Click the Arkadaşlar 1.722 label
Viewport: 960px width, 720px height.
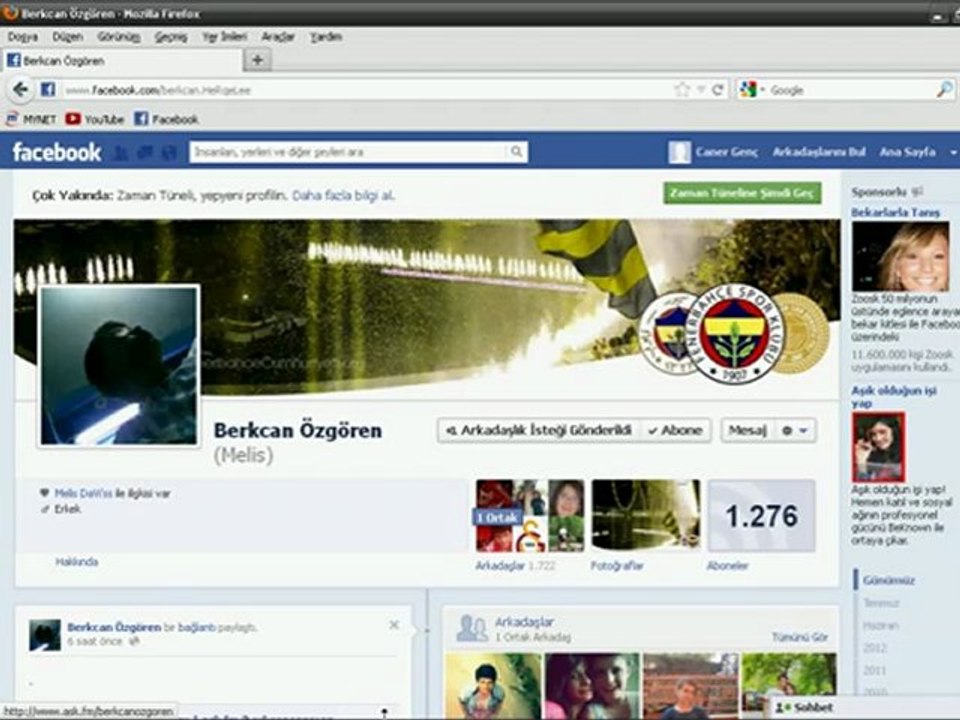coord(515,566)
